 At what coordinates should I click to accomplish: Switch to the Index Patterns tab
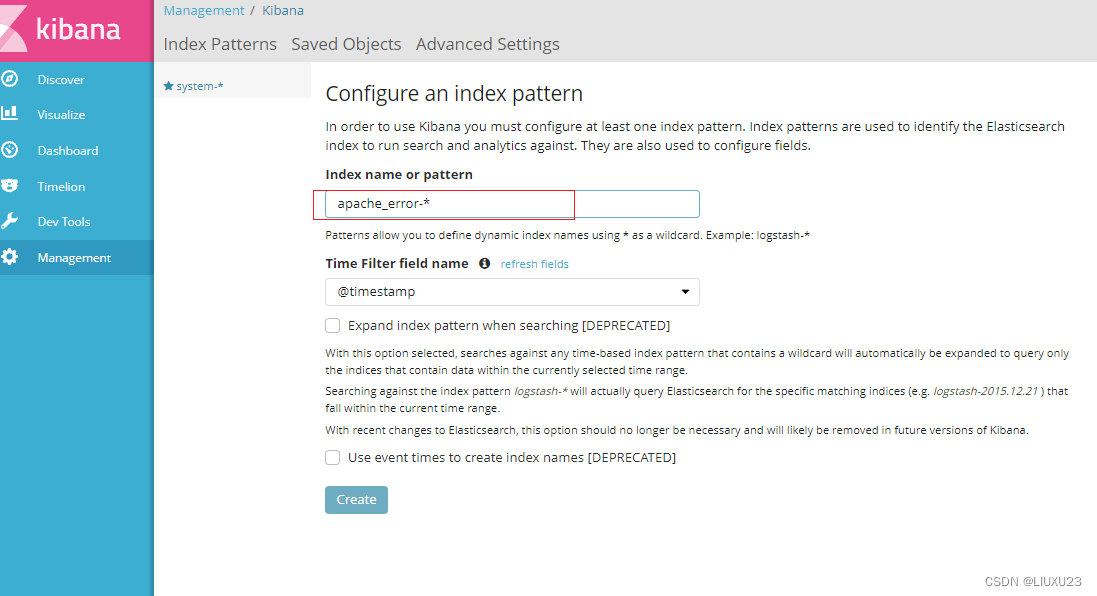pyautogui.click(x=220, y=44)
